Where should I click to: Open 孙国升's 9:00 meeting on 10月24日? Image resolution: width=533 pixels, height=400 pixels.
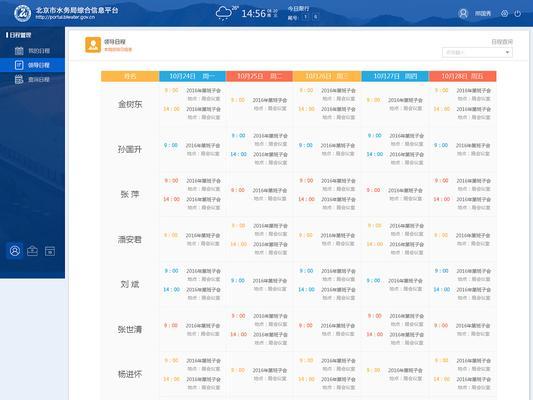click(x=192, y=149)
